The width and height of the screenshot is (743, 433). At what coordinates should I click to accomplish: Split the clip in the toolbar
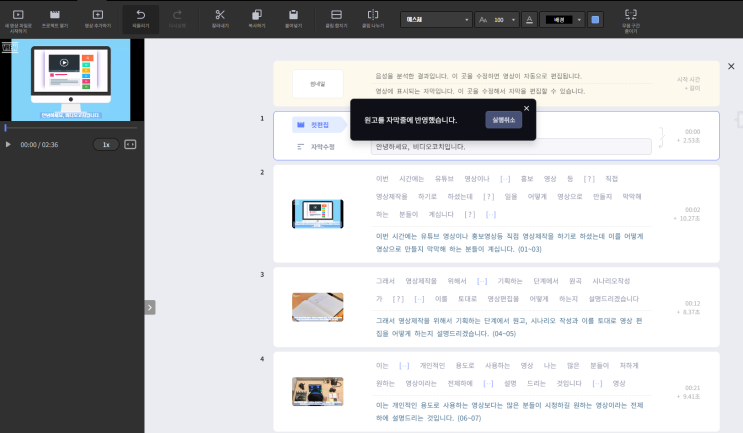[x=373, y=19]
